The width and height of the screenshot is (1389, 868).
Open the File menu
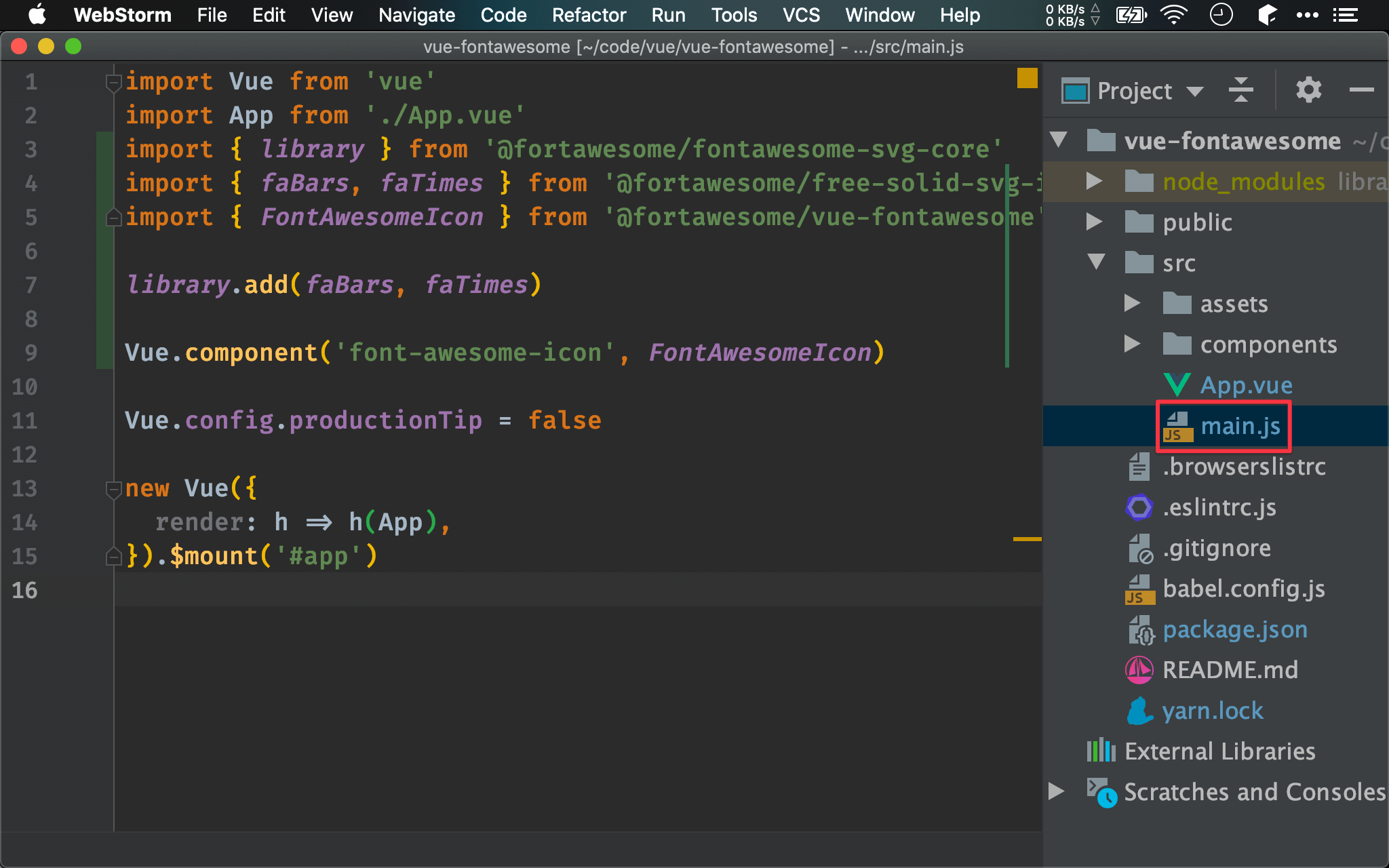[x=212, y=15]
